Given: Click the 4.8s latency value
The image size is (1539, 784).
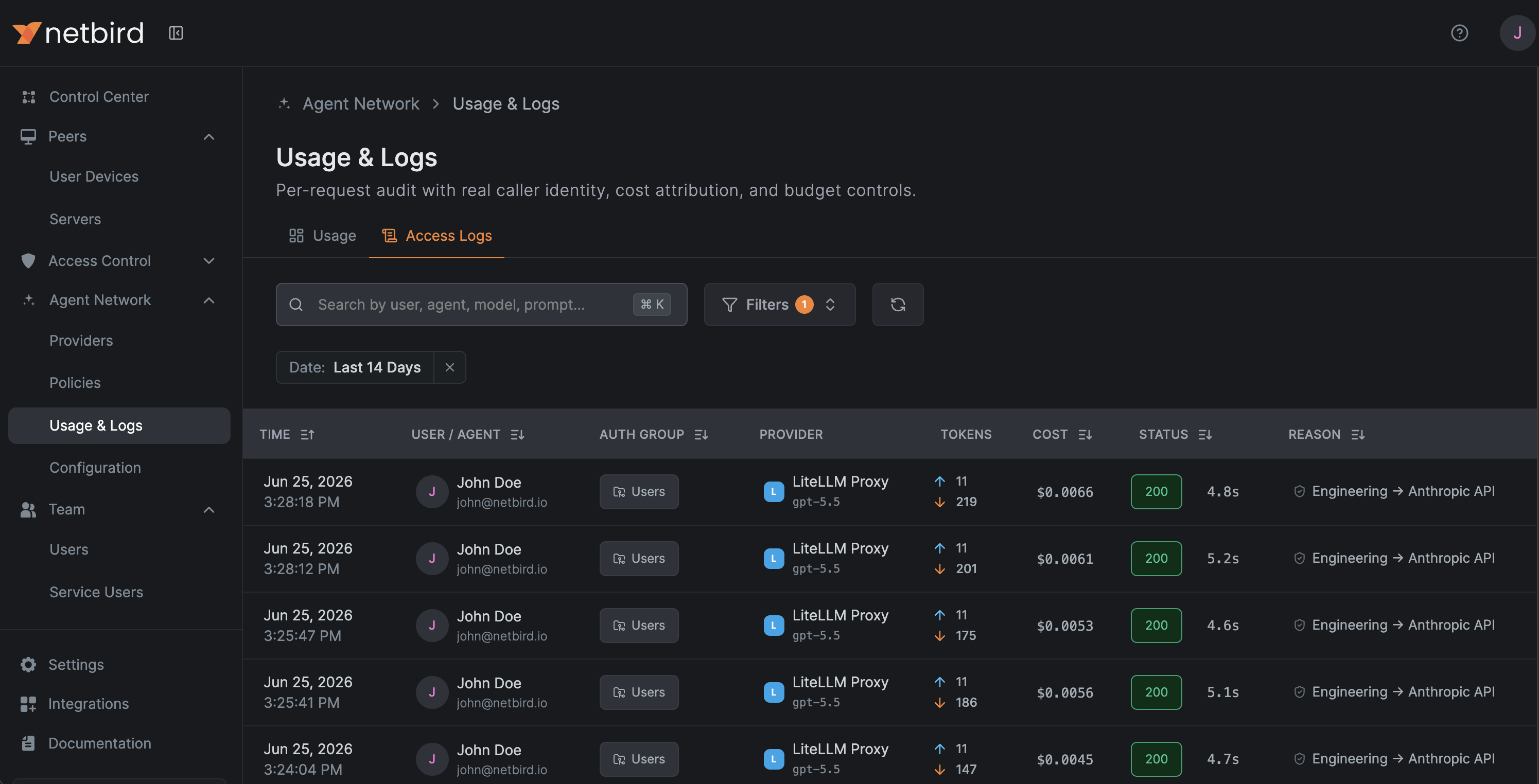Looking at the screenshot, I should pyautogui.click(x=1222, y=492).
